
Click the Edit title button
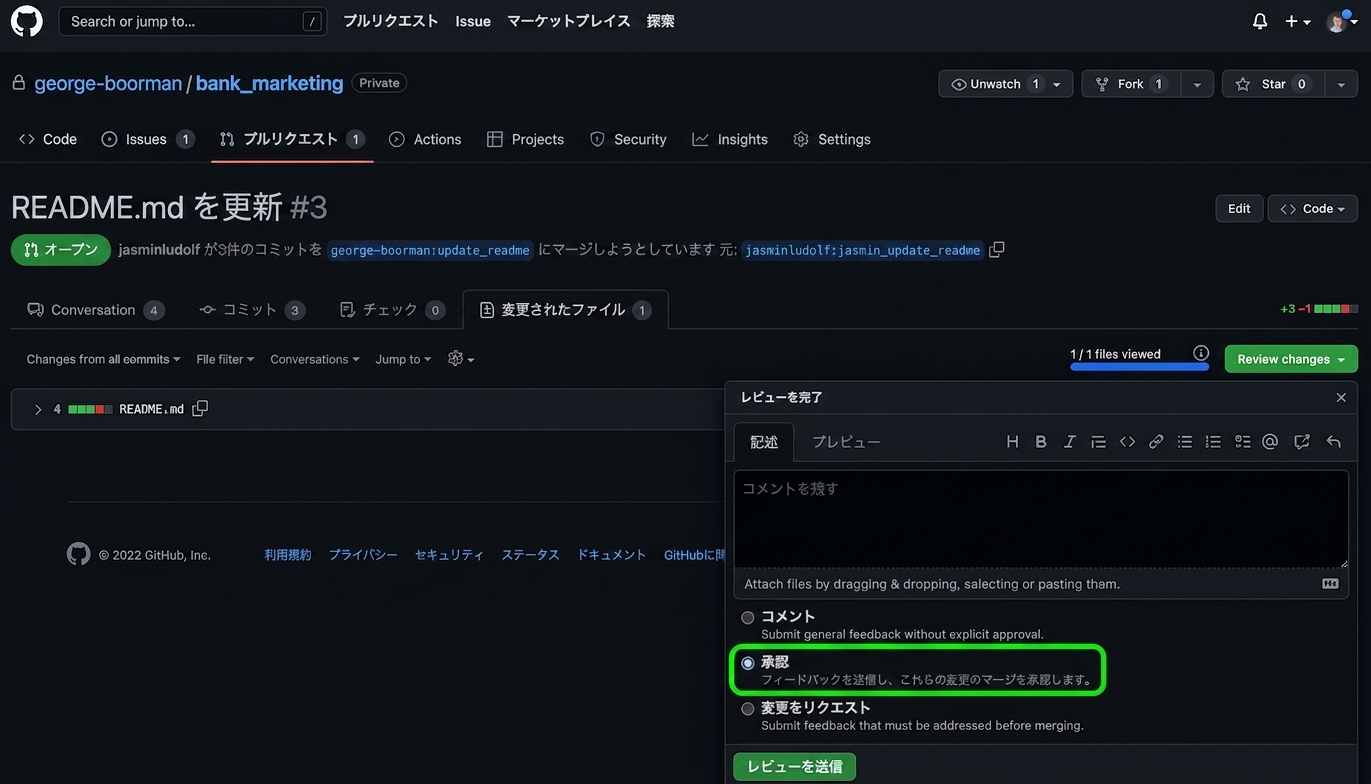tap(1239, 208)
